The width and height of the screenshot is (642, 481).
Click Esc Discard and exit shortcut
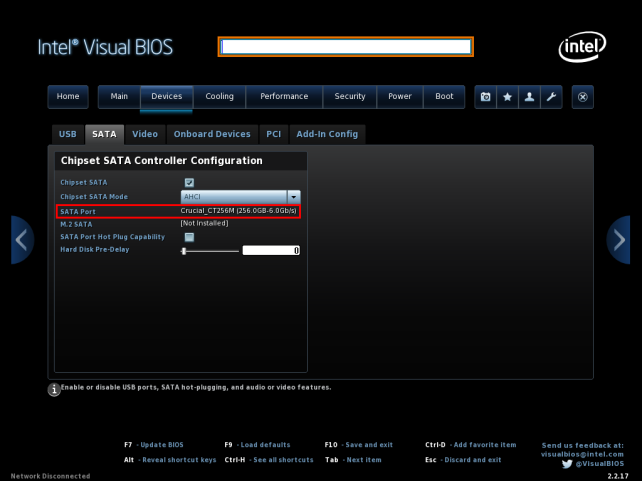tap(463, 460)
